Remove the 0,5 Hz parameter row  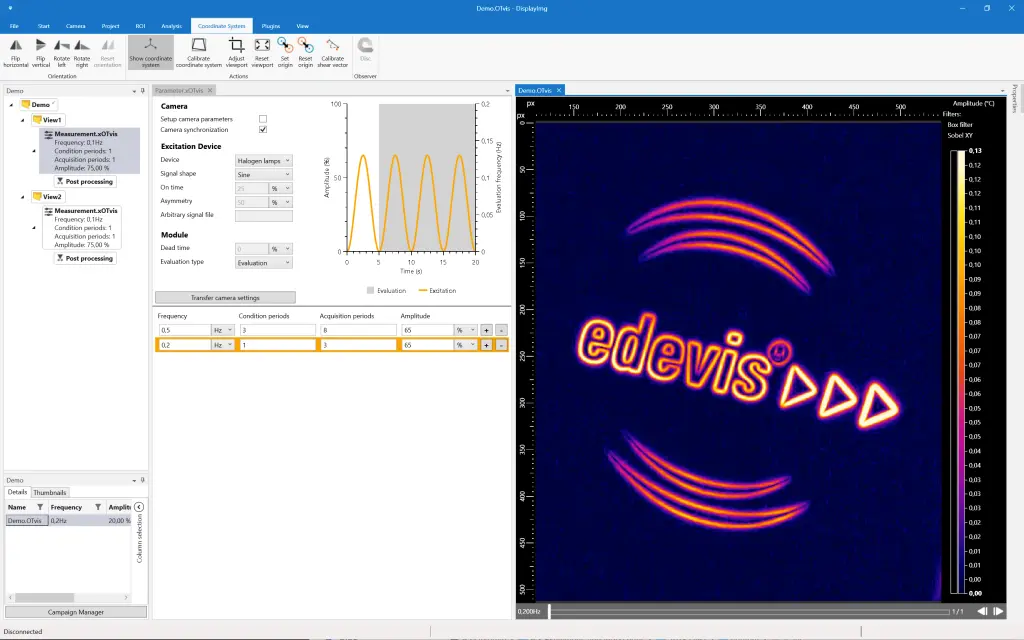(501, 330)
